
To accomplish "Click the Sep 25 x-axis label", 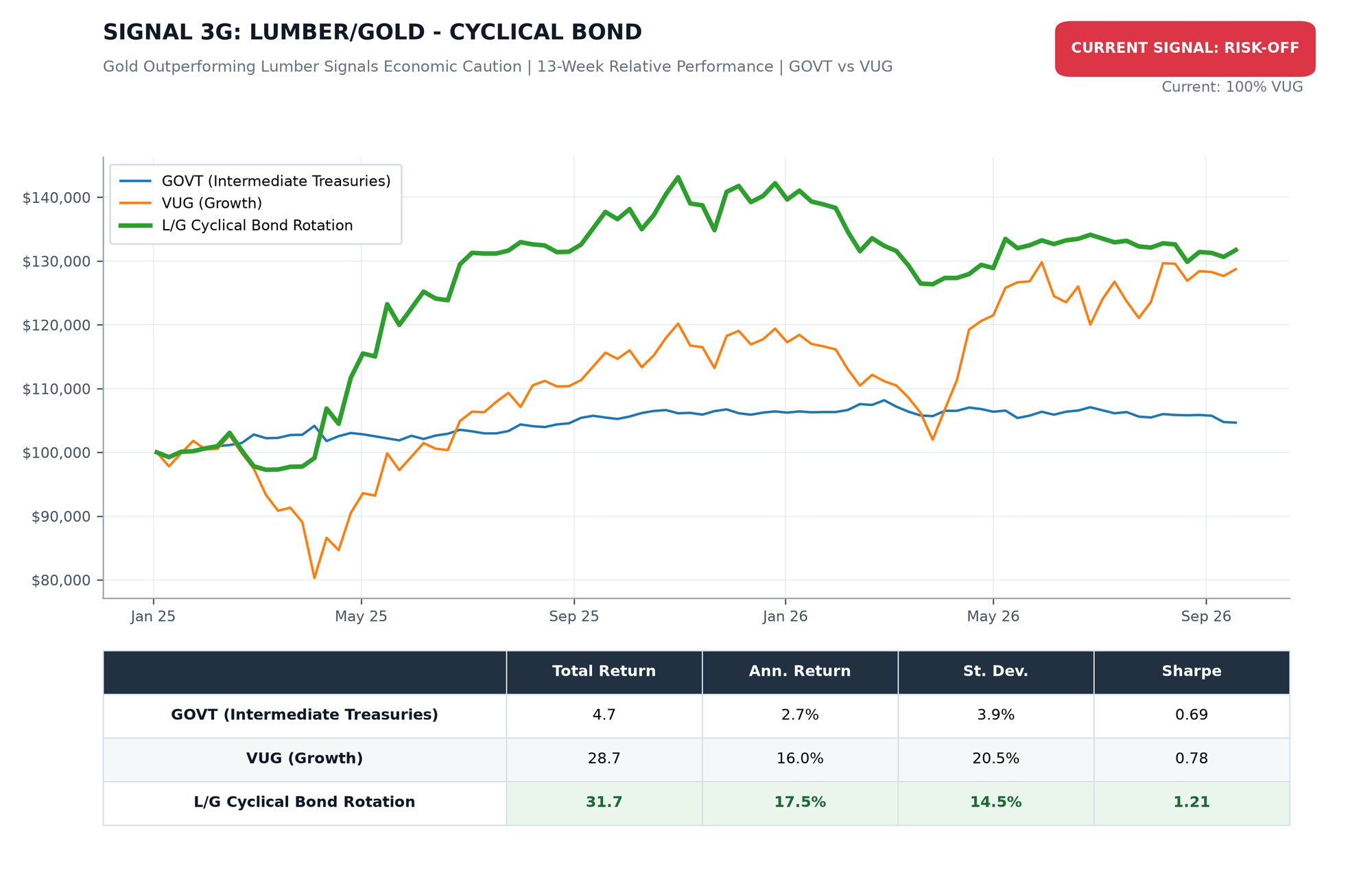I will (574, 617).
